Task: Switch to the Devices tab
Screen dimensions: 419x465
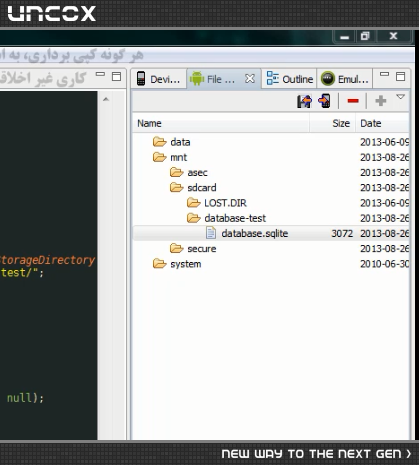Action: tap(158, 79)
